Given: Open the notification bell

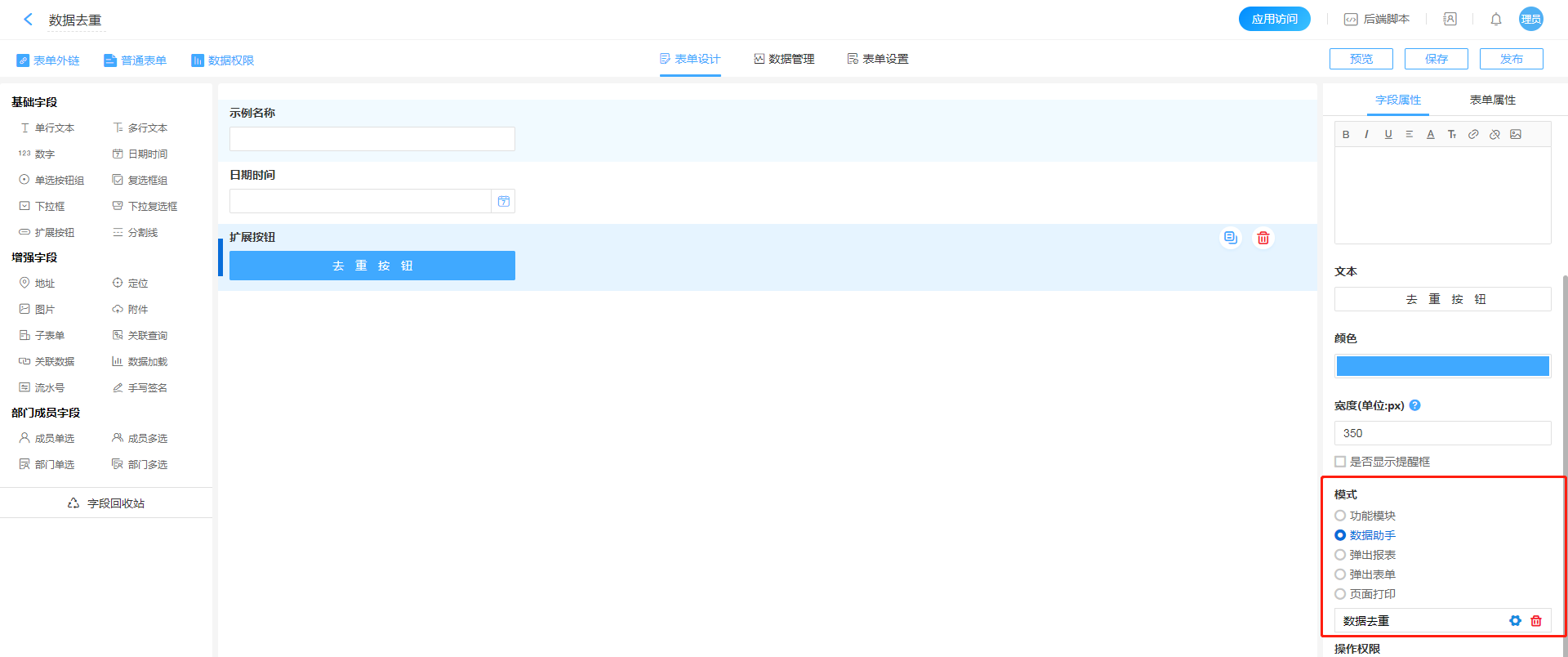Looking at the screenshot, I should pos(1496,20).
